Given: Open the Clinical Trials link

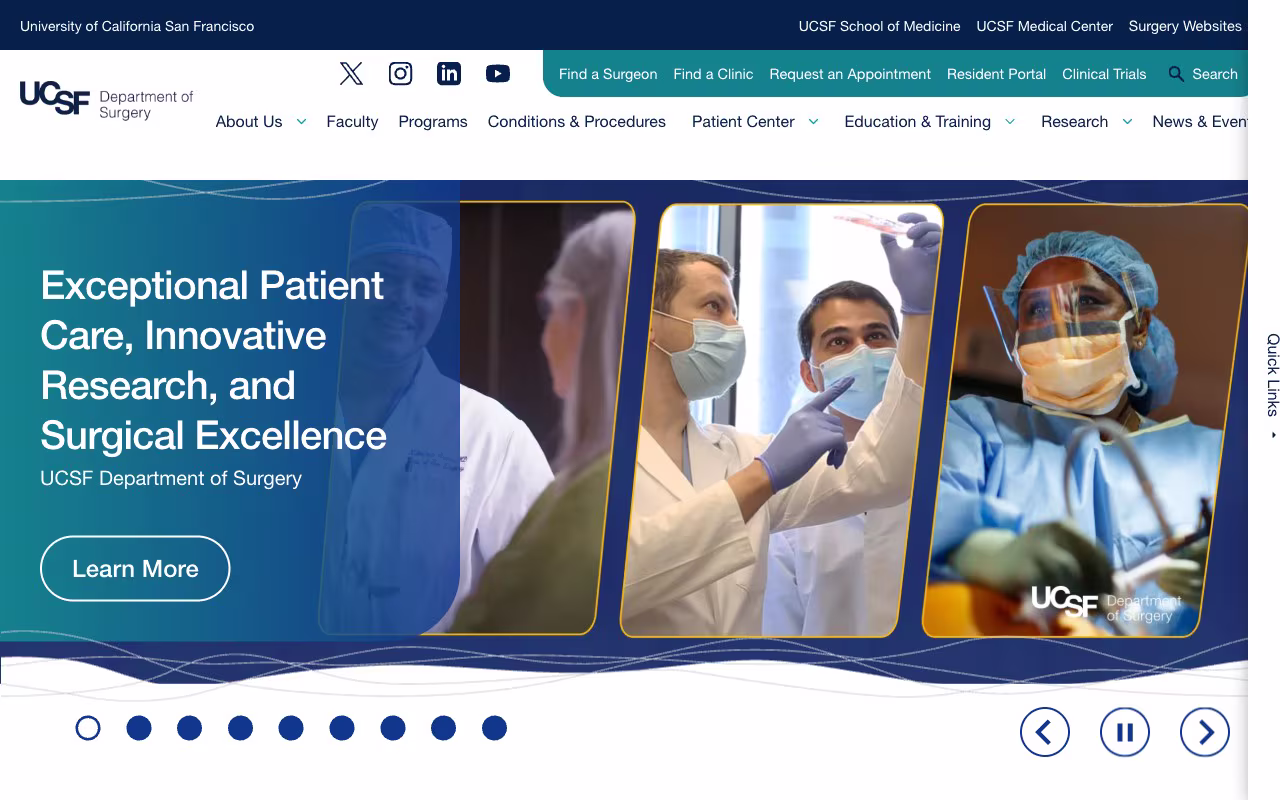Looking at the screenshot, I should click(1104, 74).
